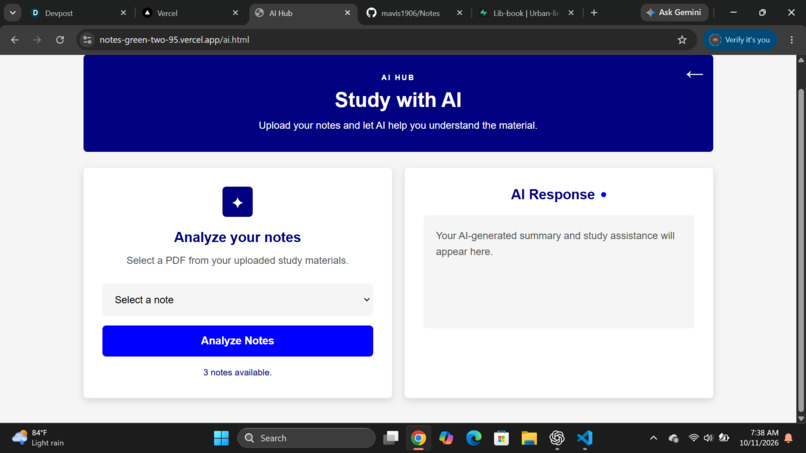This screenshot has width=806, height=453.
Task: Click the 3 notes available text
Action: (237, 372)
